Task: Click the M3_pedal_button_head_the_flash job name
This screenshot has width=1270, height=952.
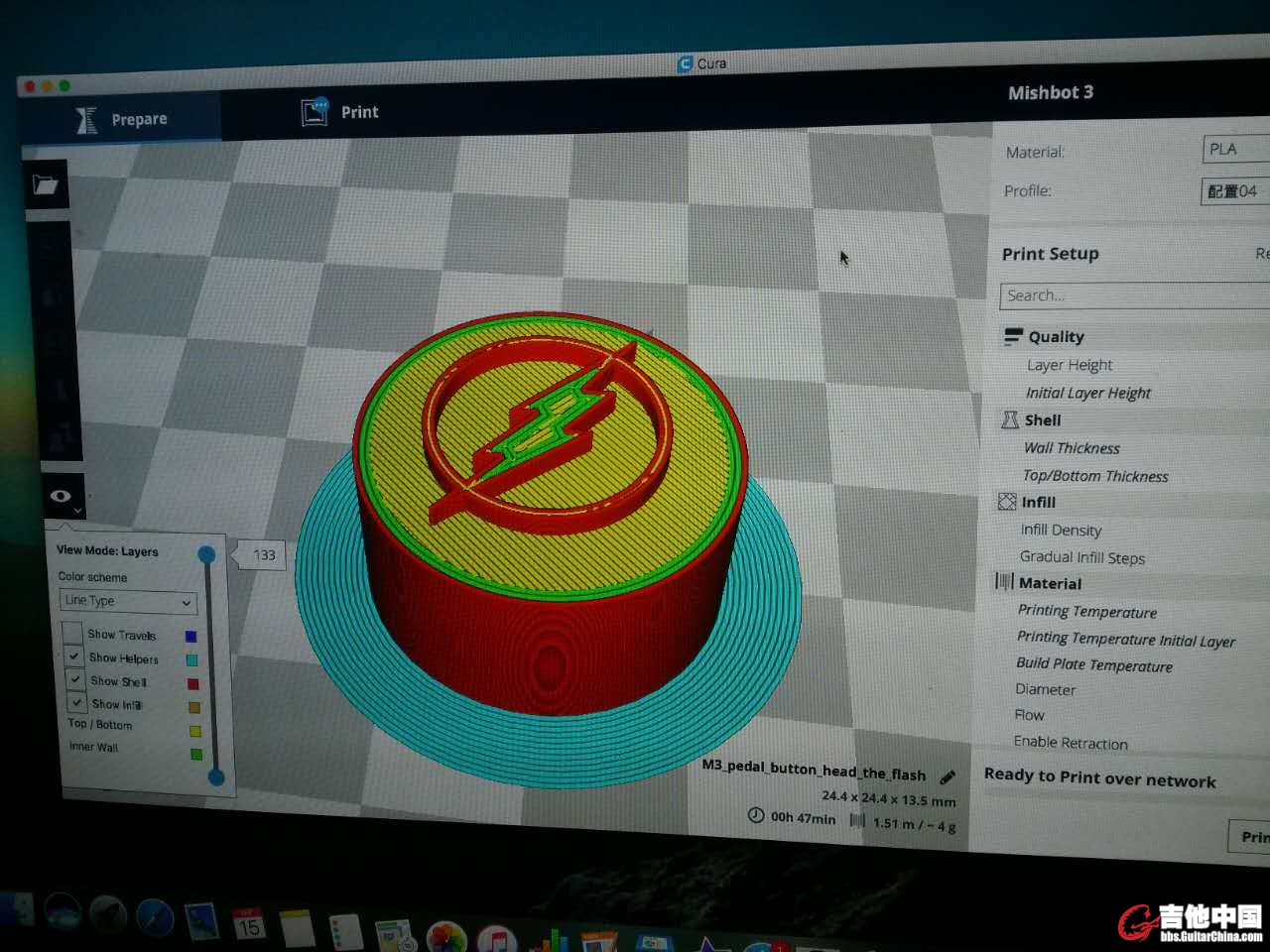Action: coord(814,770)
